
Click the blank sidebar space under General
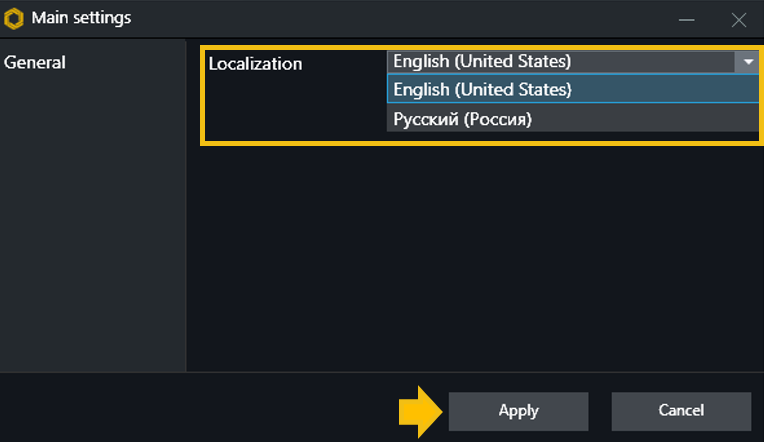tap(93, 220)
